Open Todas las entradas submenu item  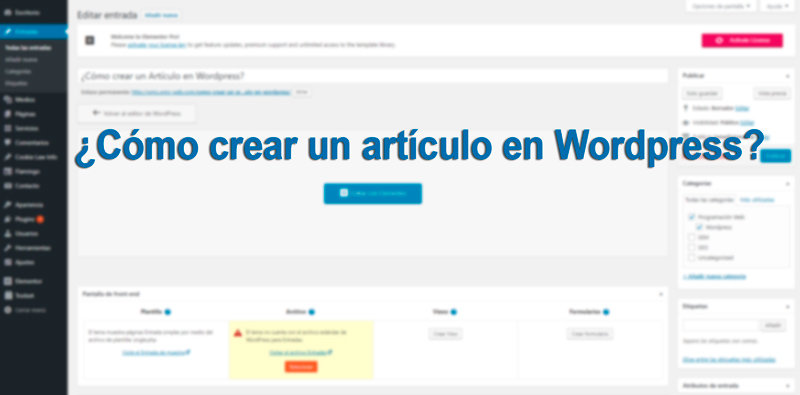click(28, 48)
